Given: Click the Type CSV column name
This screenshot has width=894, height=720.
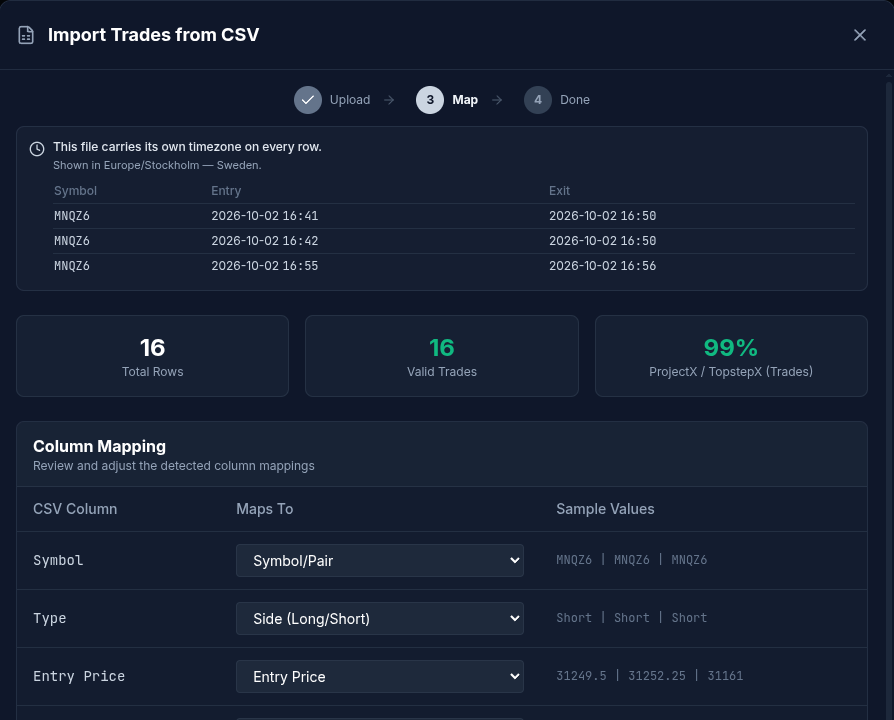Looking at the screenshot, I should [50, 619].
